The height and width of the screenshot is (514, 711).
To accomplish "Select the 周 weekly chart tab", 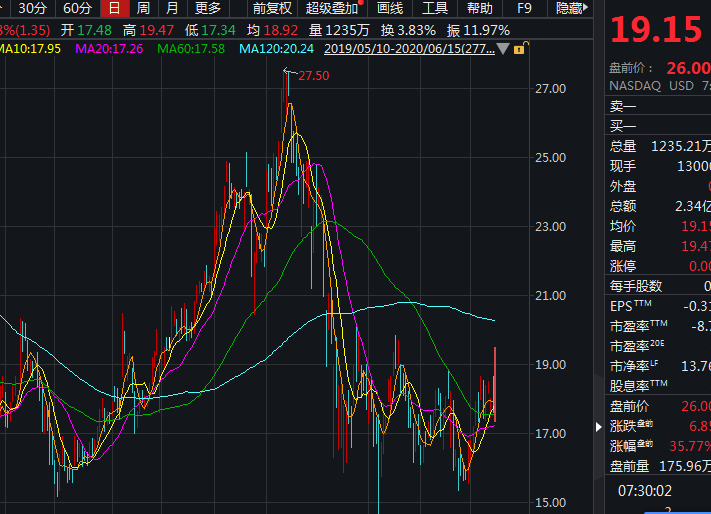I will [143, 8].
